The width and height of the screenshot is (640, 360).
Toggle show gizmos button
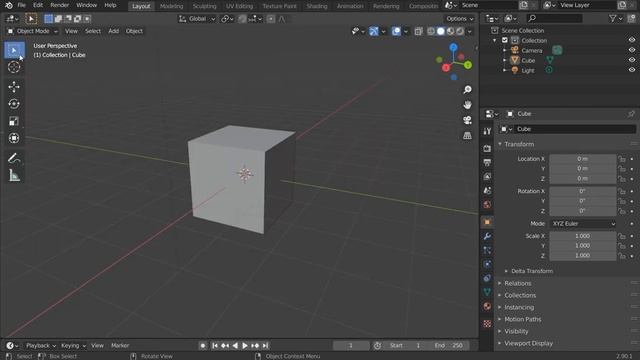[x=373, y=31]
